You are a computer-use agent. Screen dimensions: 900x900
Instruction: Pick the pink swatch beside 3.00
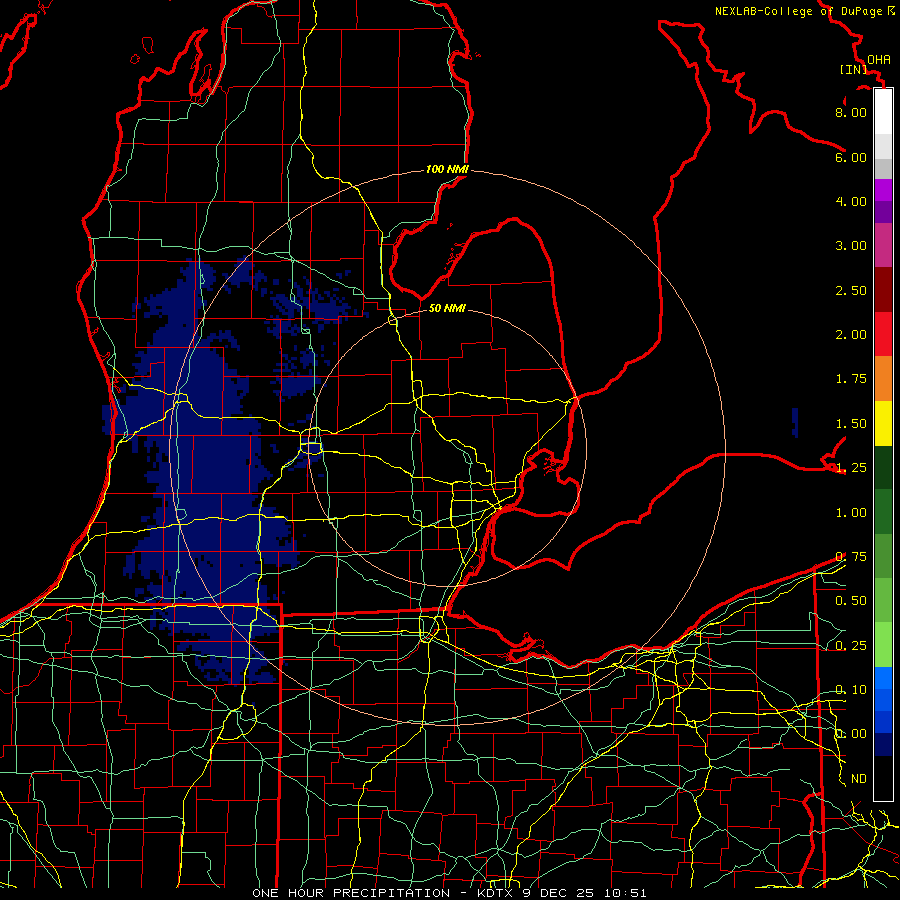(x=883, y=245)
